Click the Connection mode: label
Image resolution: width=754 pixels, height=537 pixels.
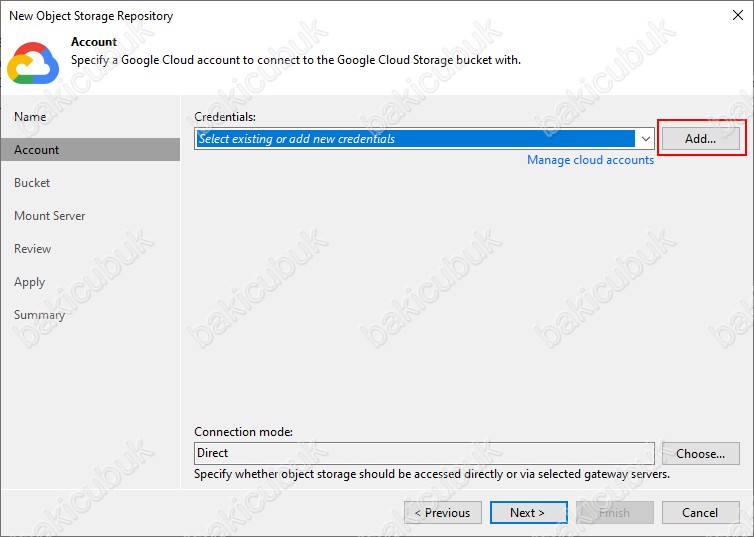coord(243,432)
